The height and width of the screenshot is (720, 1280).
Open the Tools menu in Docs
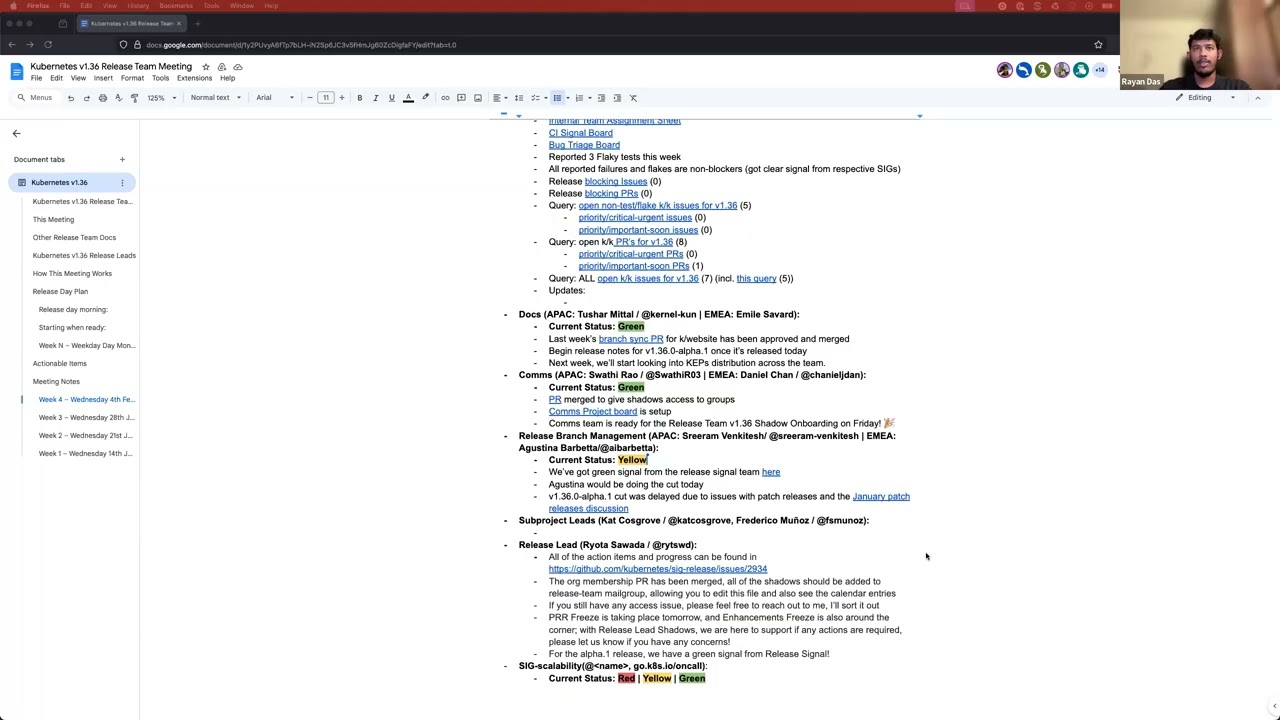point(160,78)
